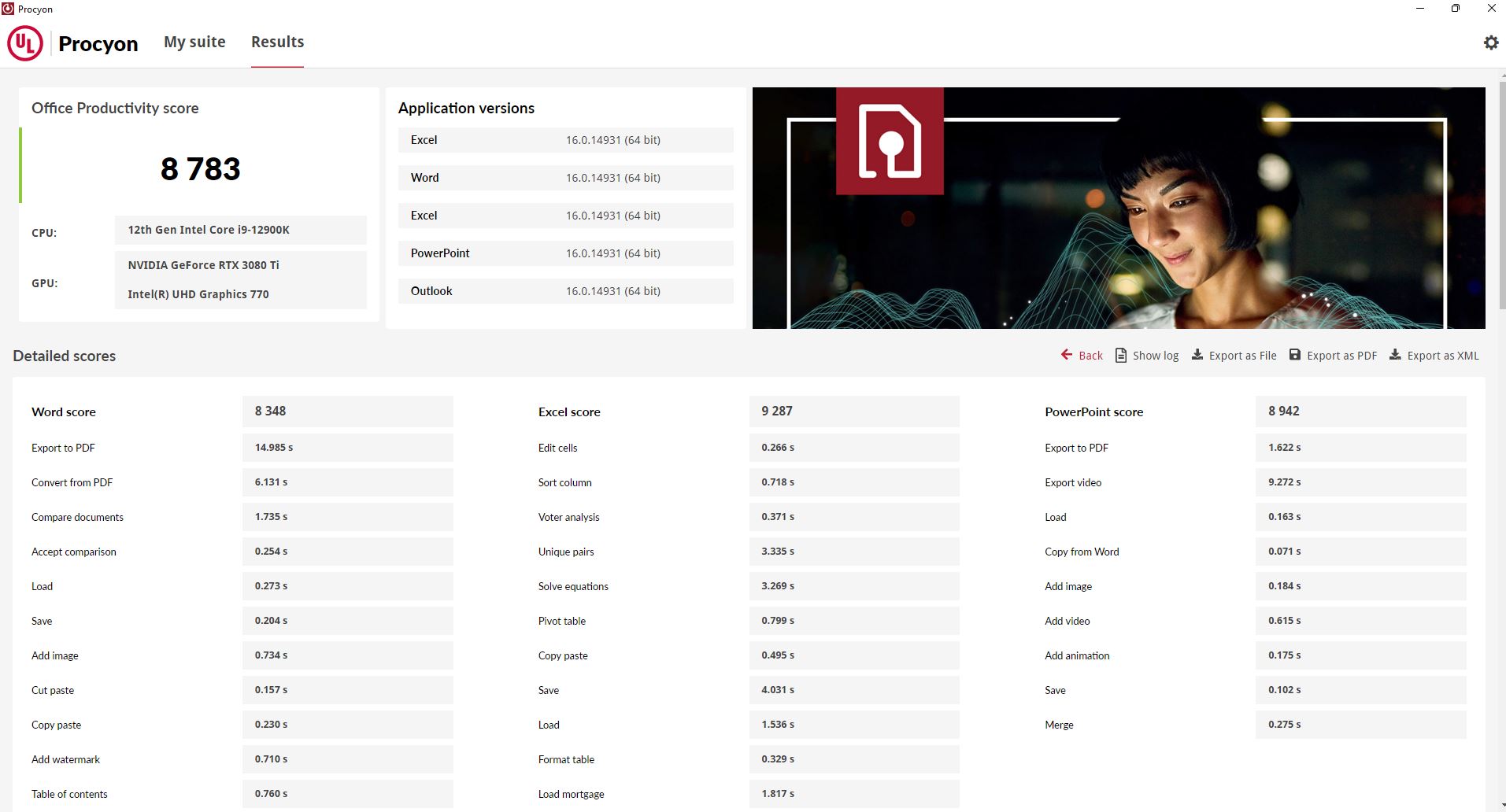The width and height of the screenshot is (1506, 812).
Task: Switch to the My suite tab
Action: coord(194,42)
